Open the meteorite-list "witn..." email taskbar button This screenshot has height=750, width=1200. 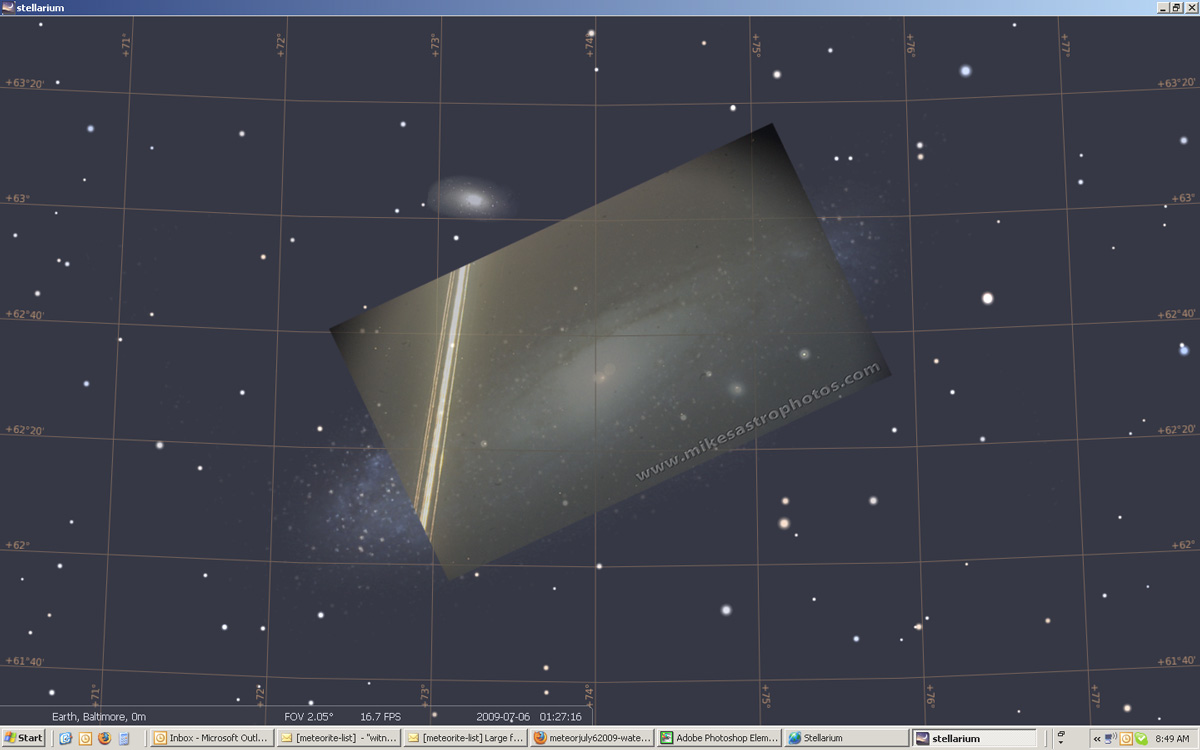(x=338, y=738)
